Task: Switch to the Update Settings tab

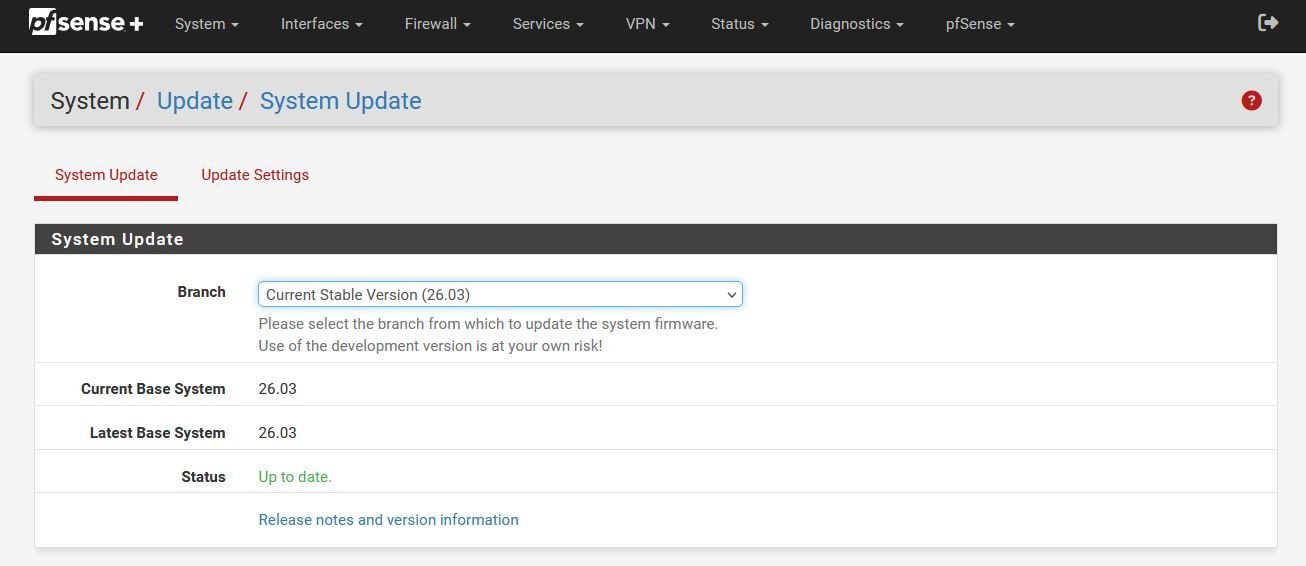Action: [x=255, y=175]
